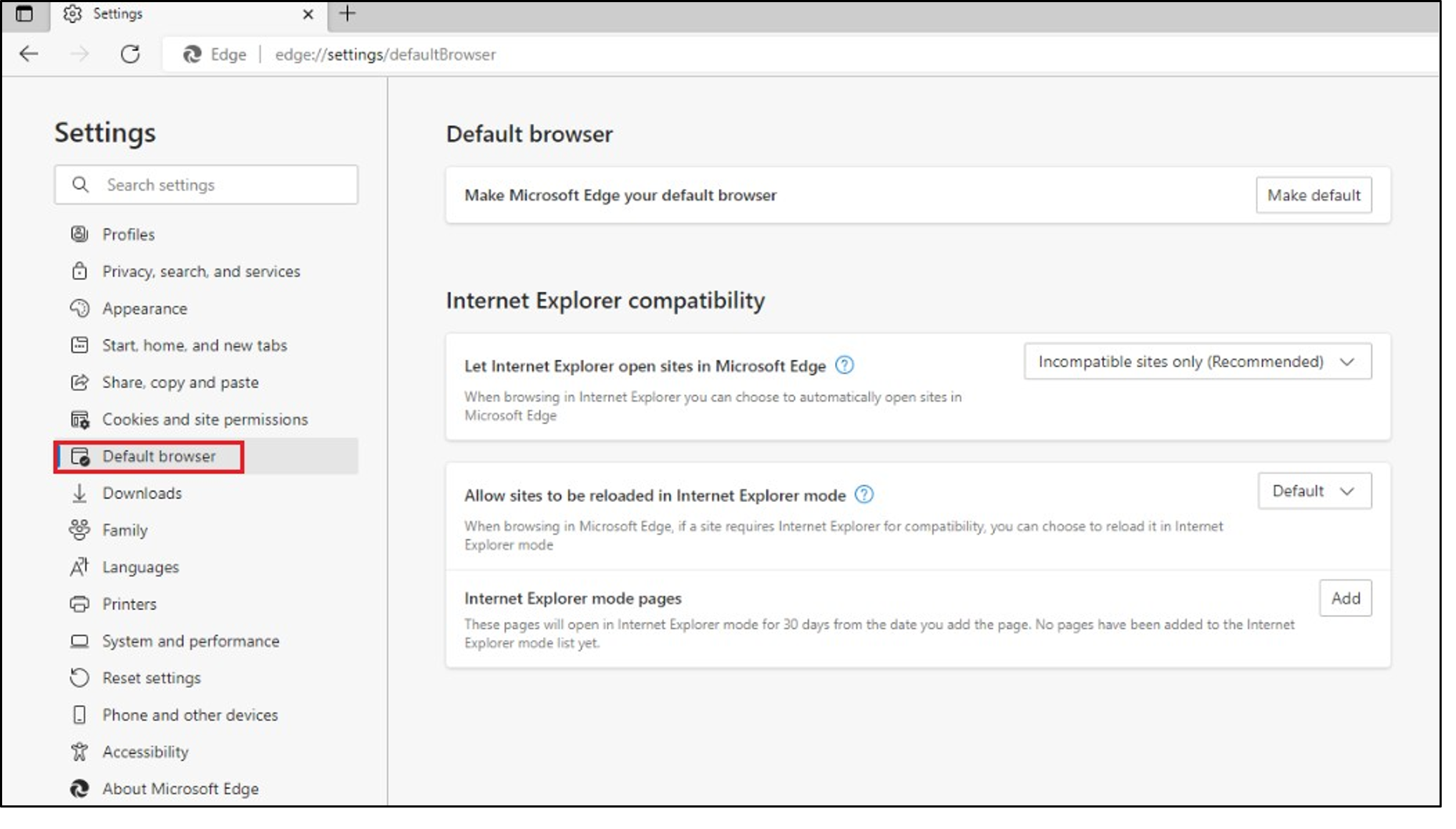This screenshot has width=1456, height=829.
Task: Open Share, copy and paste settings
Action: point(206,382)
